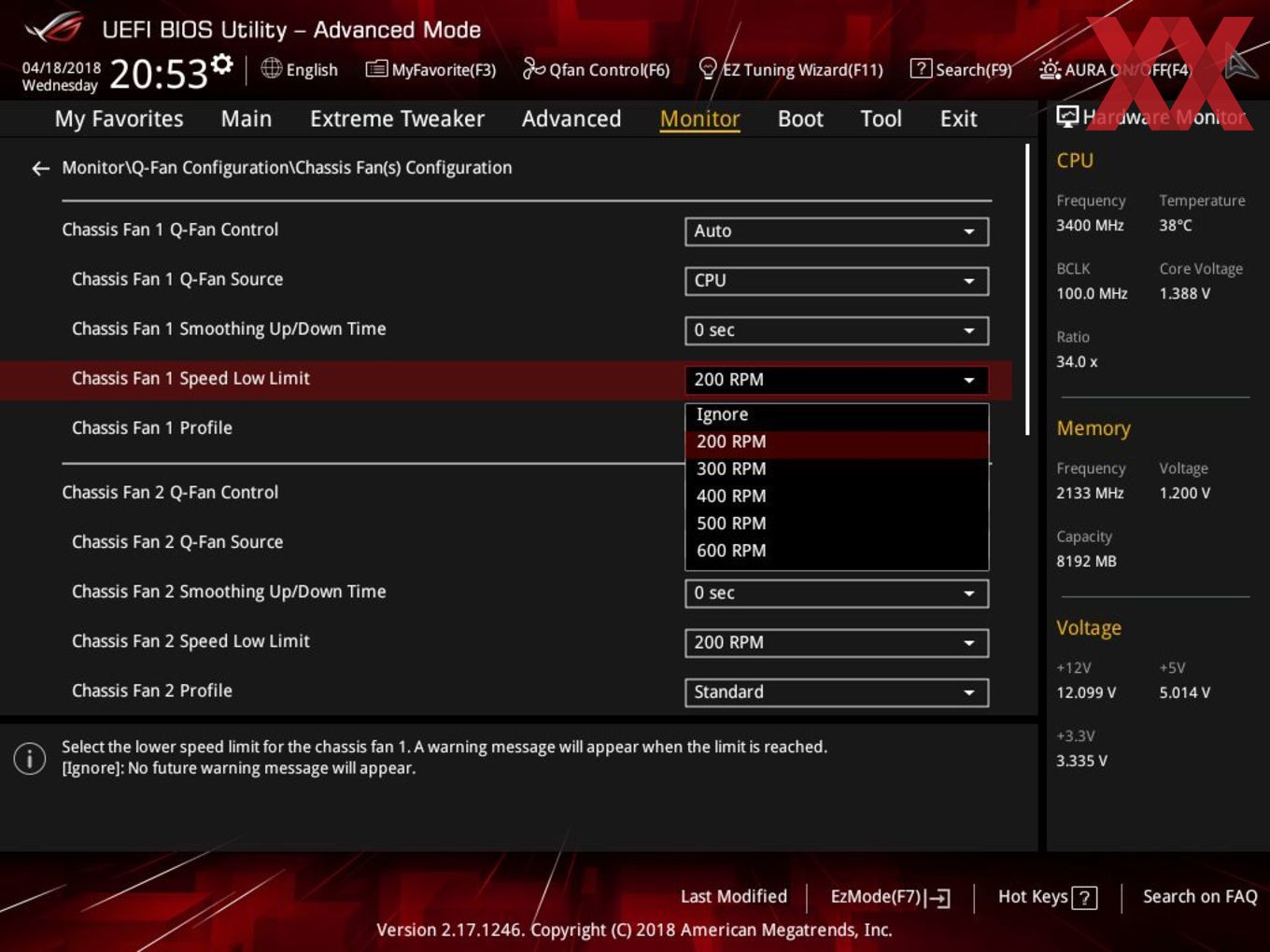
Task: Click the ROG logo icon
Action: pyautogui.click(x=54, y=28)
